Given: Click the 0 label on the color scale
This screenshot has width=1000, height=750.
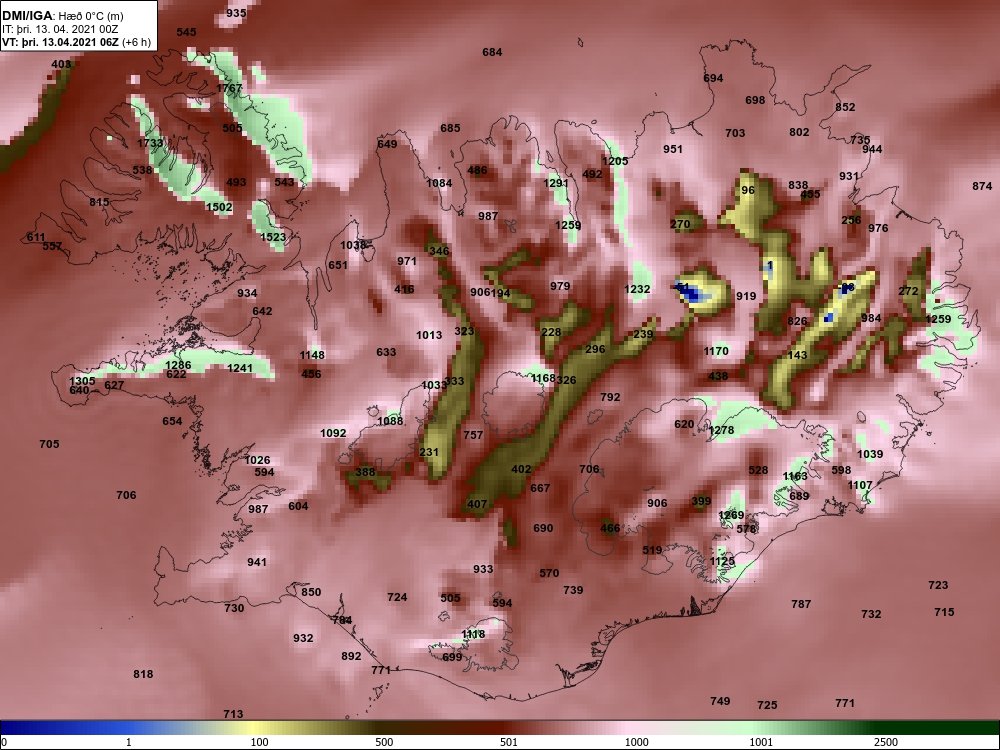Looking at the screenshot, I should coord(4,742).
